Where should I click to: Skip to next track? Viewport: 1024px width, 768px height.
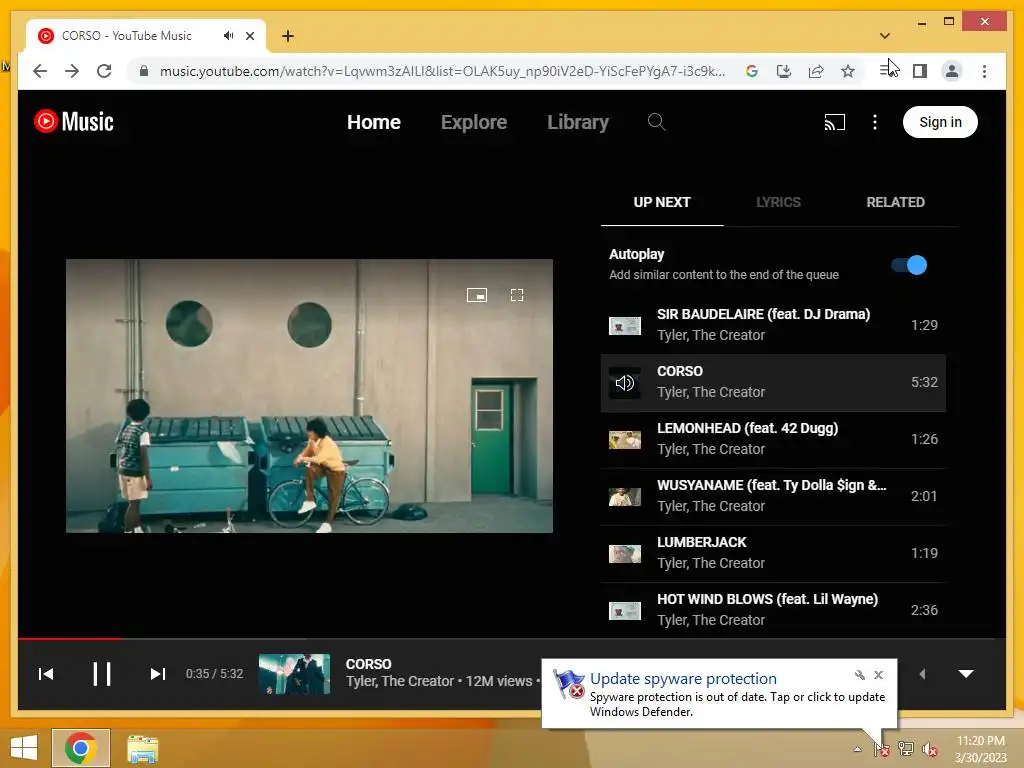coord(157,673)
